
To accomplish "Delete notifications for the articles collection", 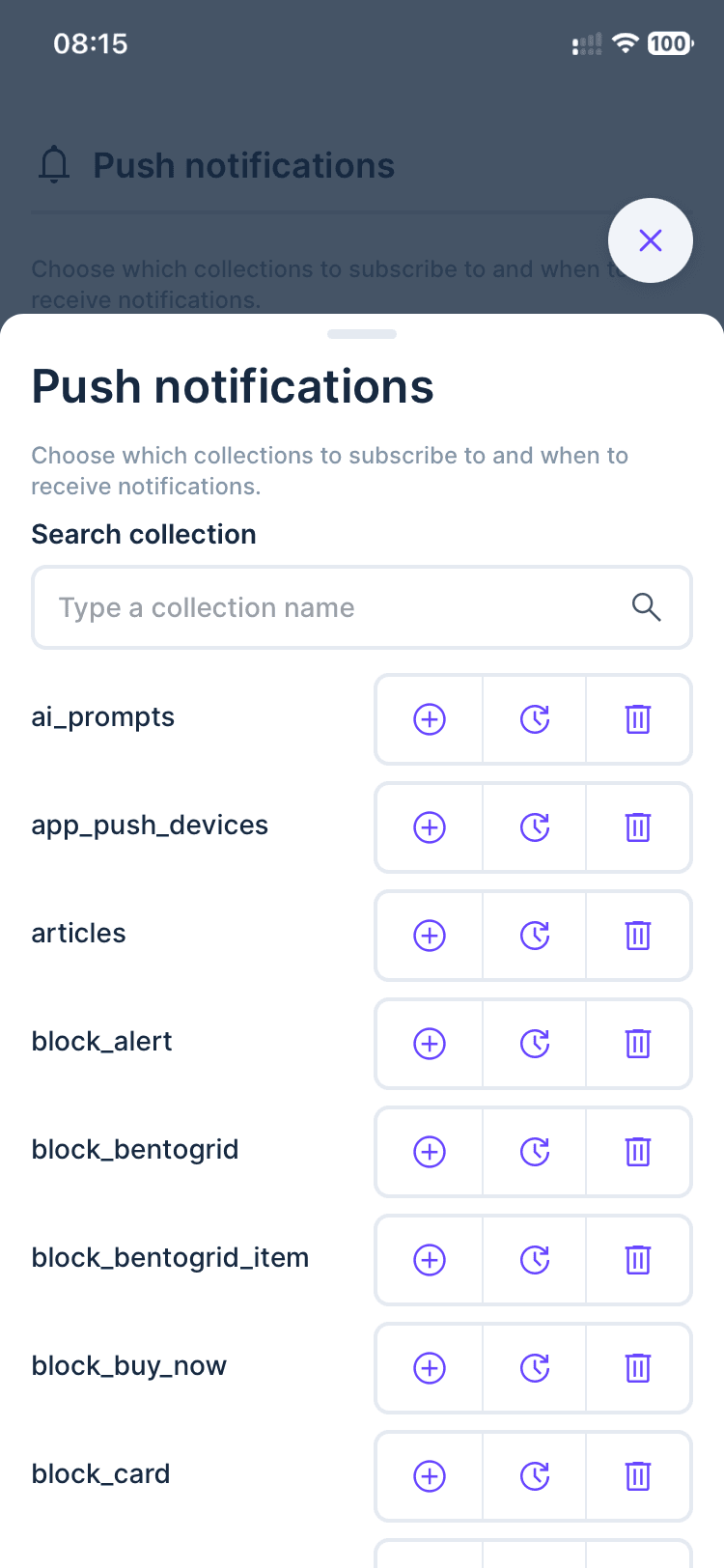I will [x=638, y=936].
